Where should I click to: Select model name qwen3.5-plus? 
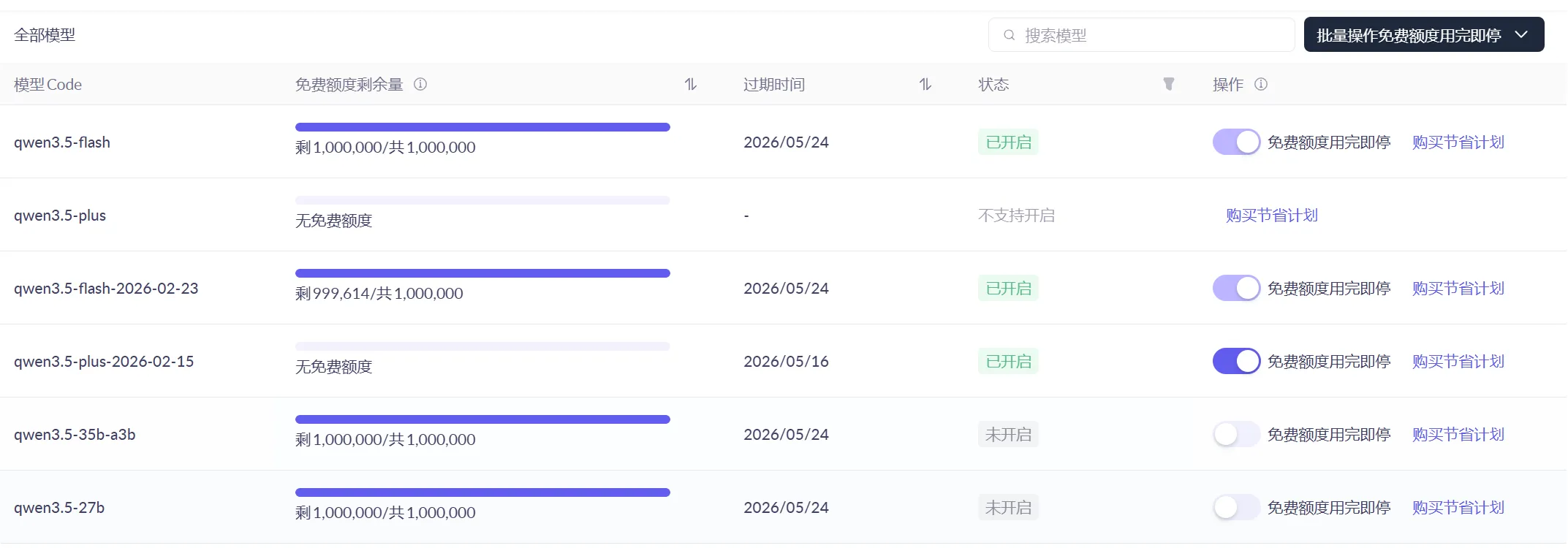coord(60,216)
